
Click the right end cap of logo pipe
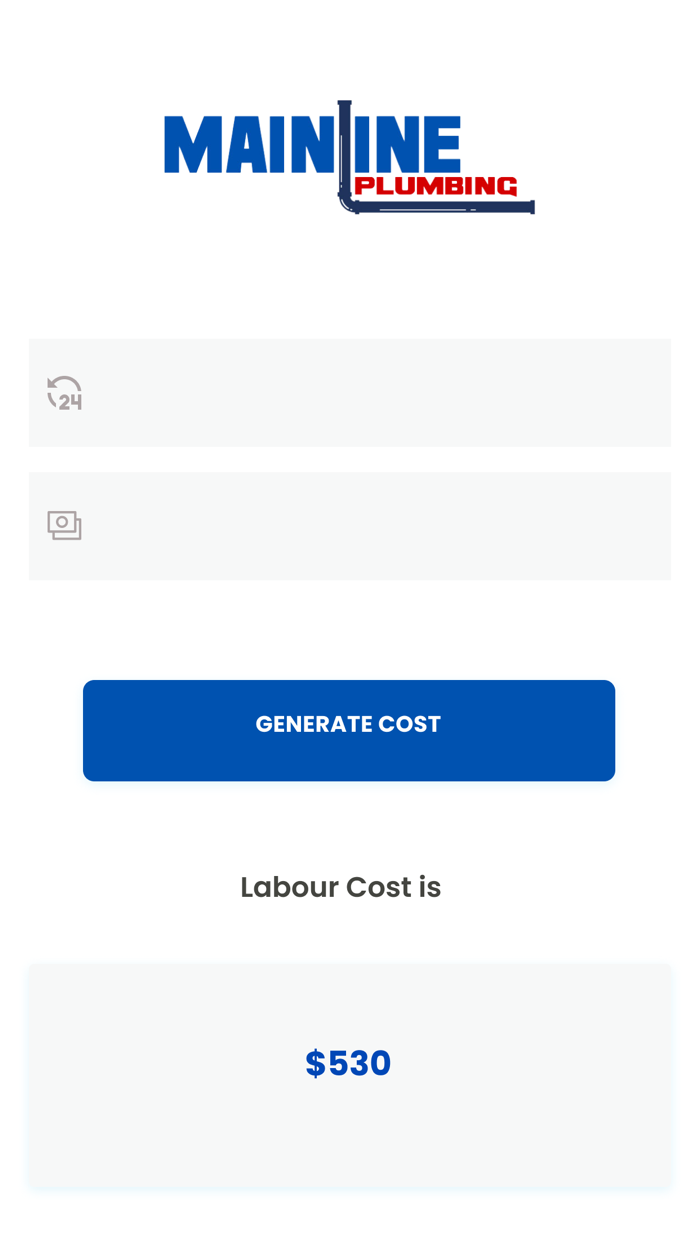coord(531,208)
